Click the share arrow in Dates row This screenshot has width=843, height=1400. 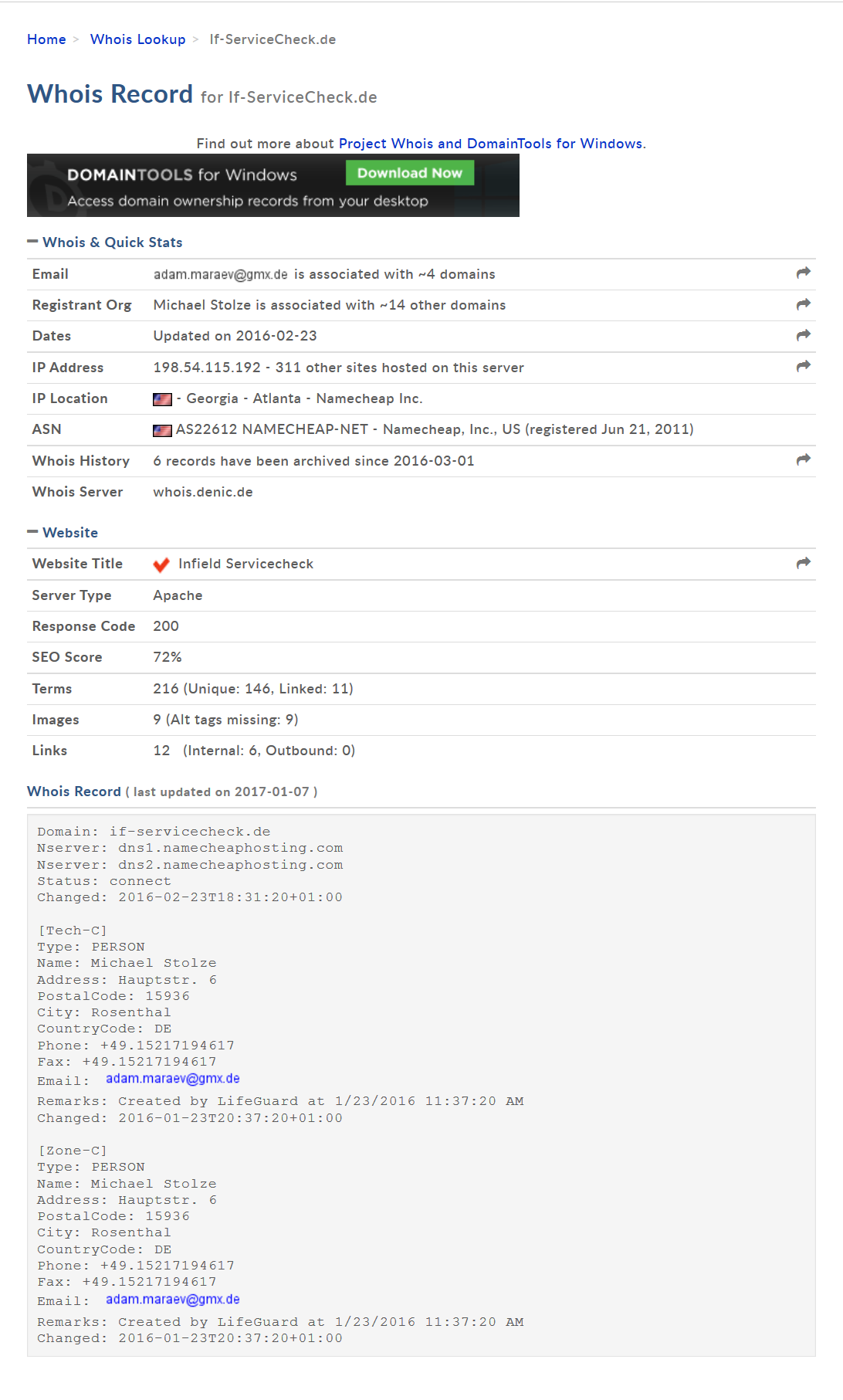pyautogui.click(x=804, y=335)
